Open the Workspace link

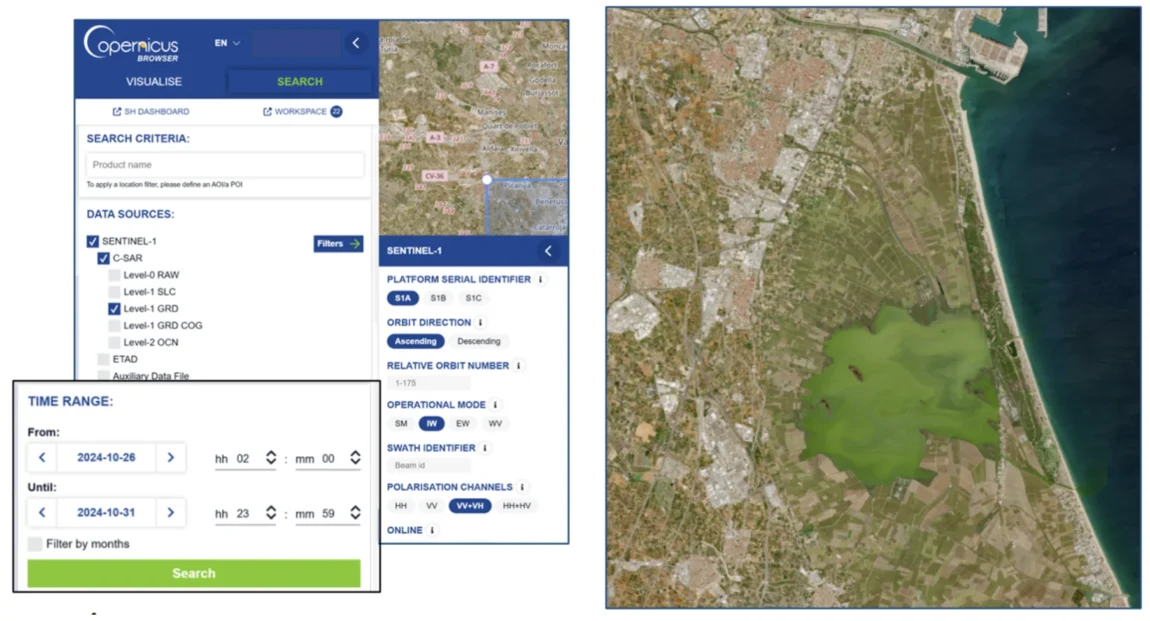pyautogui.click(x=301, y=111)
